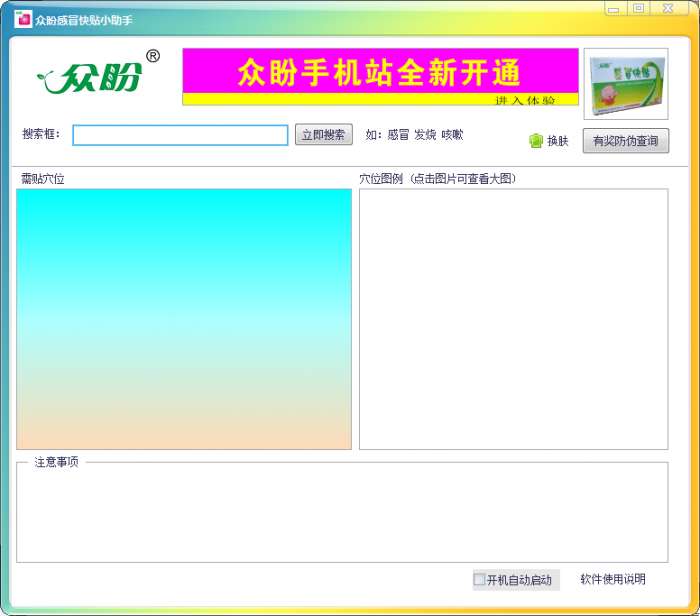This screenshot has height=616, width=700.
Task: Open the 有奖防伪查询 button
Action: click(626, 141)
